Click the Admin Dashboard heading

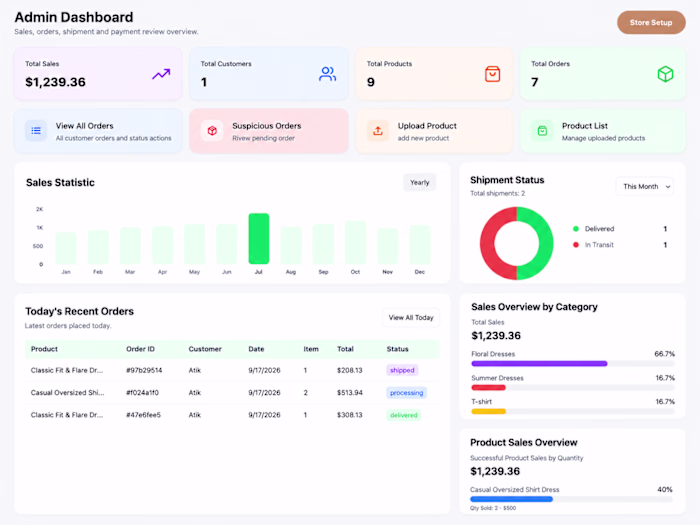pos(74,17)
